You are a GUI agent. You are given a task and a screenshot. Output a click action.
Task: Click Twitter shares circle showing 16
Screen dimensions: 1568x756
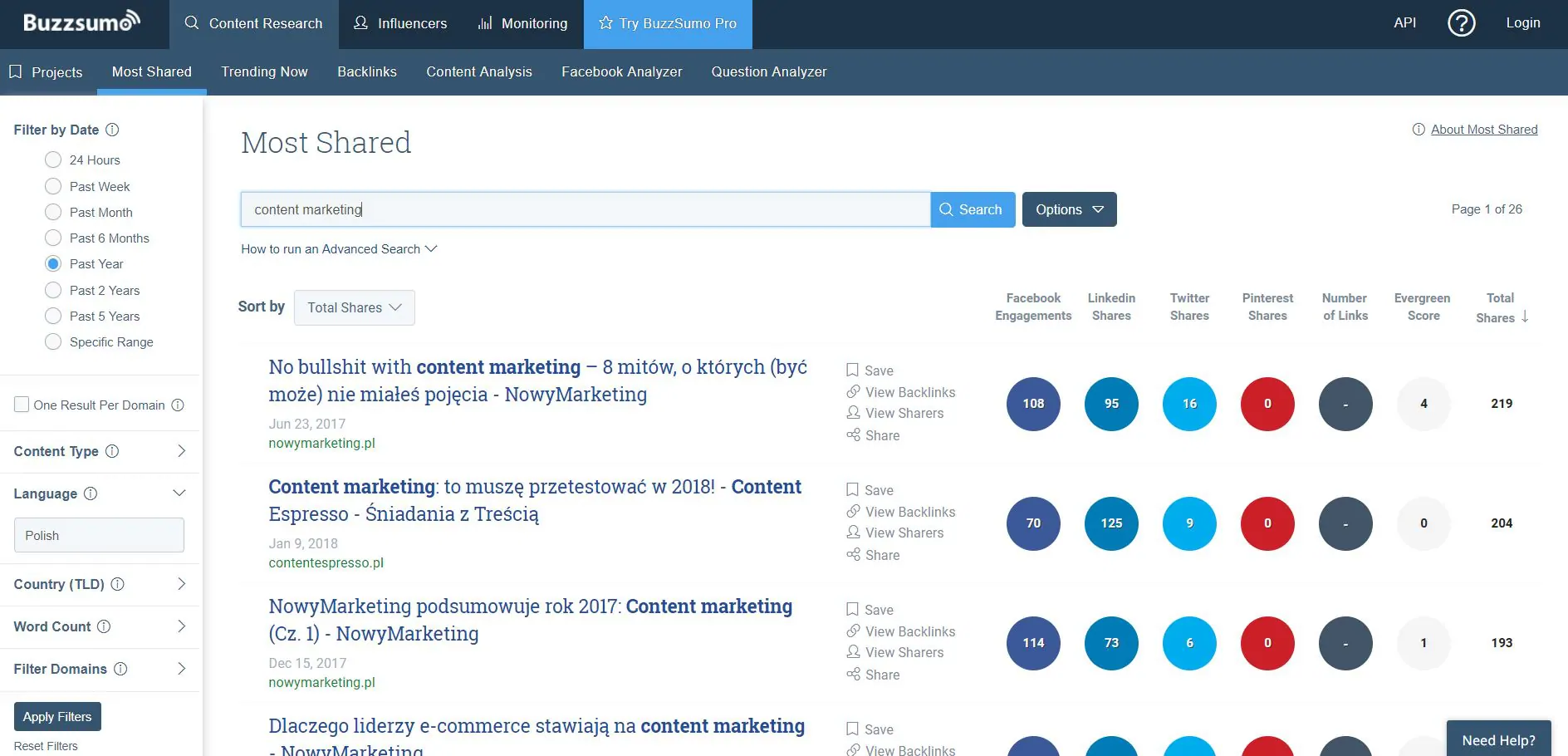[x=1189, y=404]
